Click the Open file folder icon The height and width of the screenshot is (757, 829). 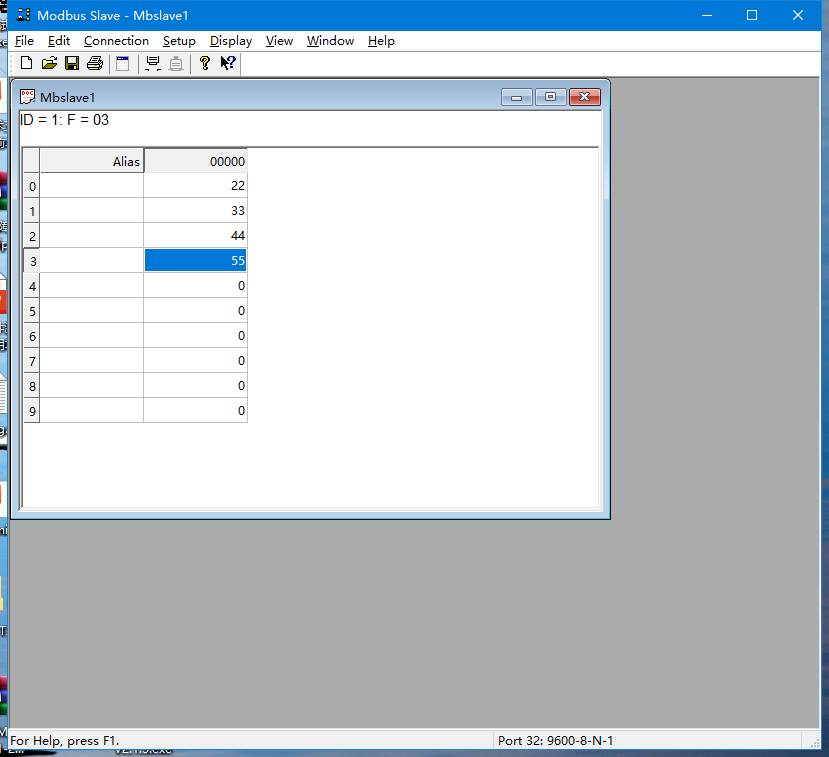(49, 64)
